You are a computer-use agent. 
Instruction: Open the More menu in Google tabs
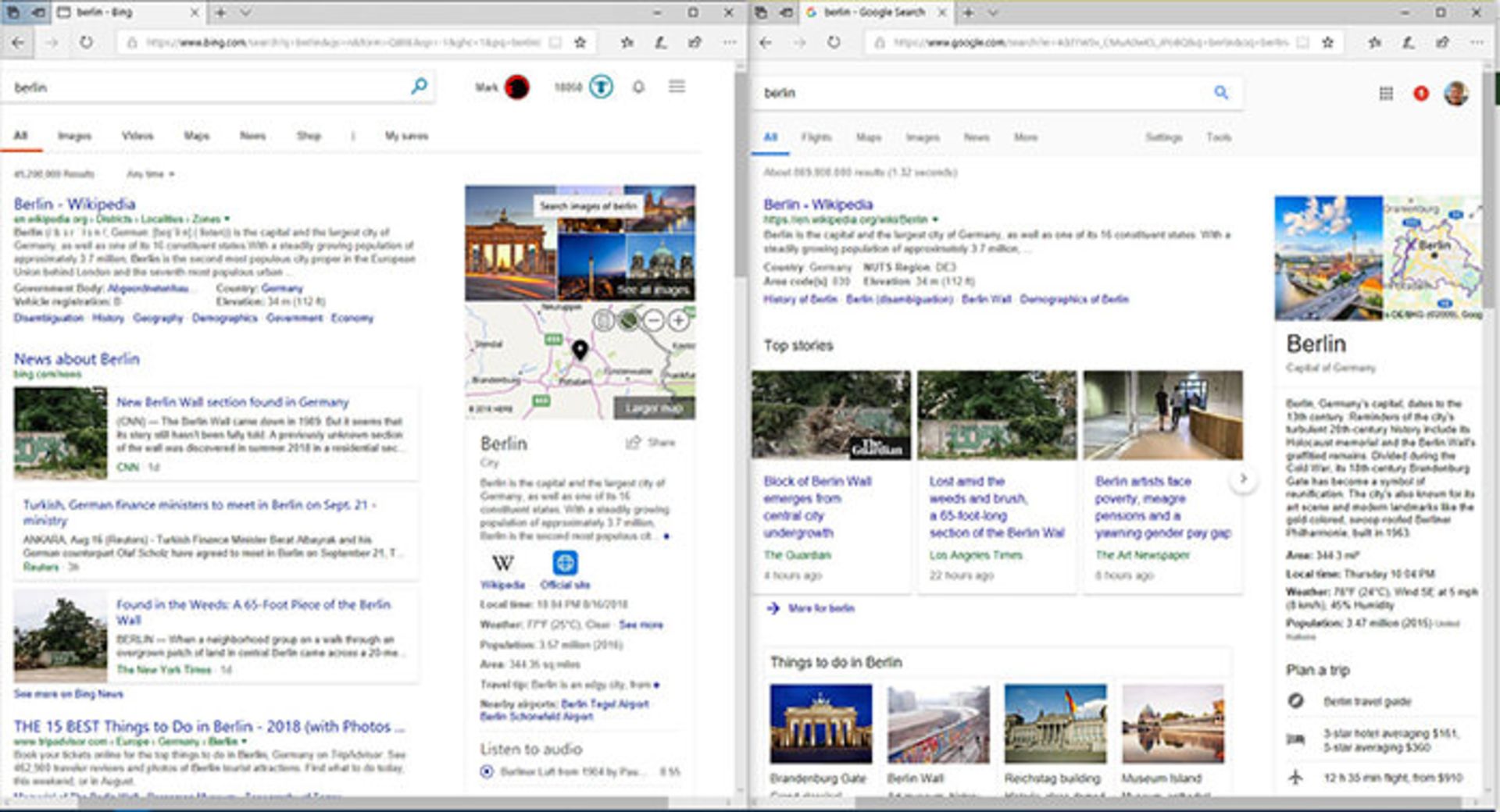point(1025,137)
